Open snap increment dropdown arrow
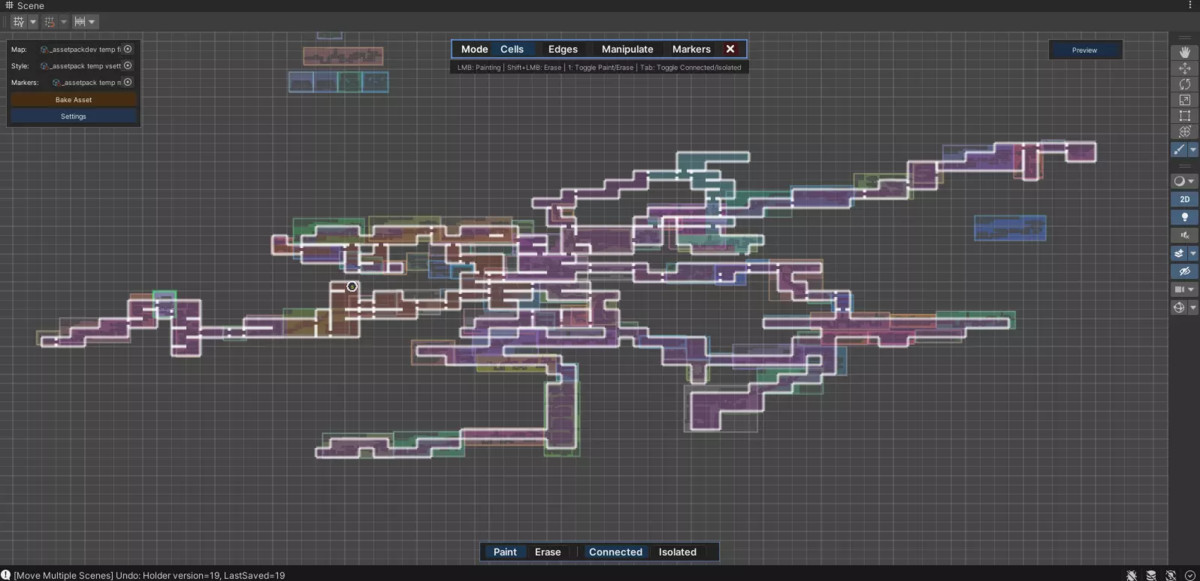 [93, 21]
